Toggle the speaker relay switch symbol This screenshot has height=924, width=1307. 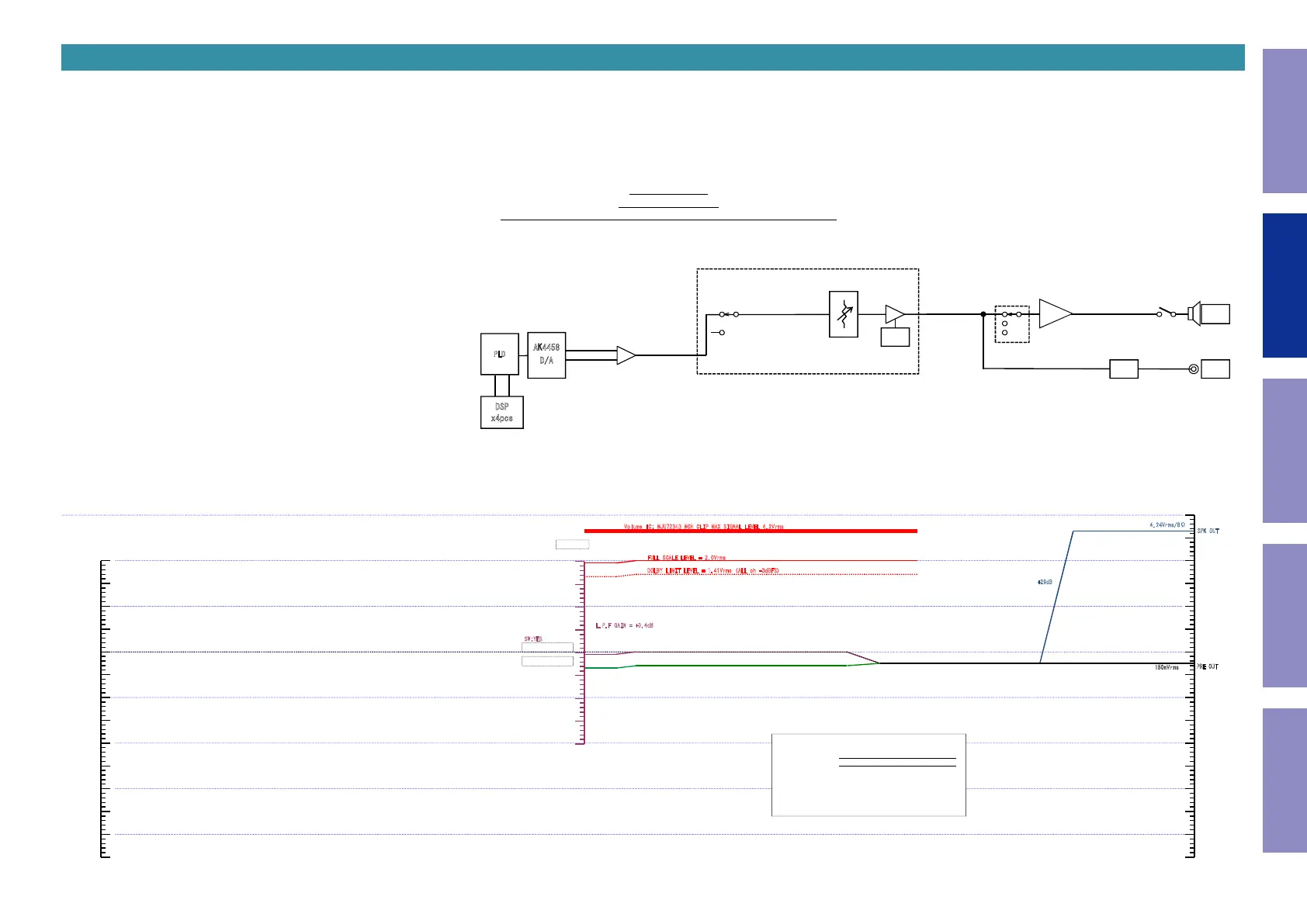(1167, 313)
